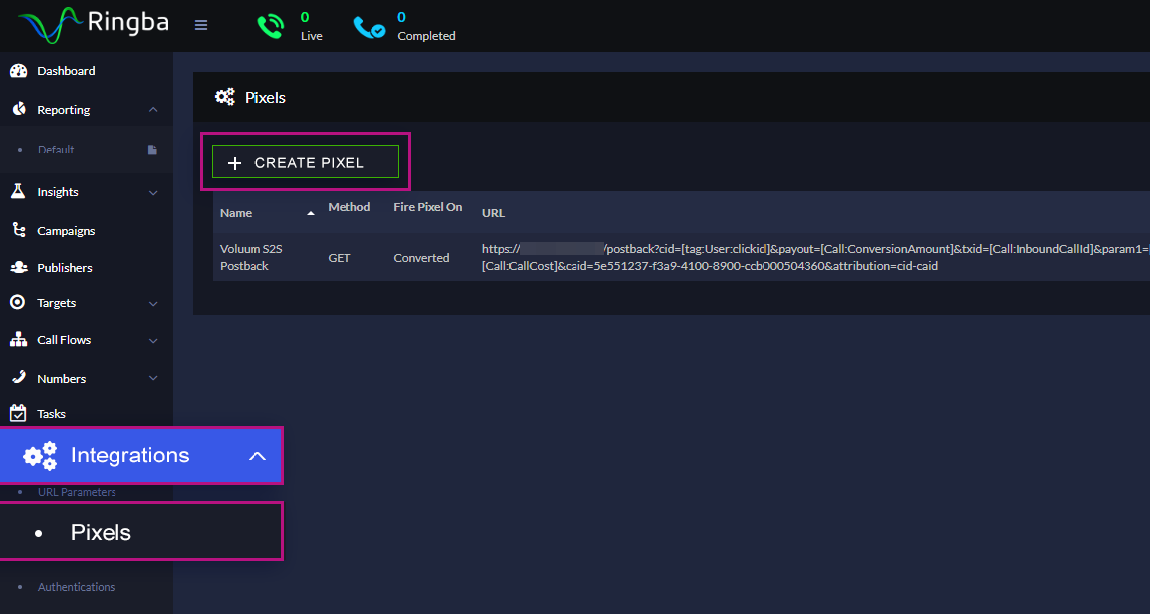Click the gears icon in Pixels header

tap(224, 97)
